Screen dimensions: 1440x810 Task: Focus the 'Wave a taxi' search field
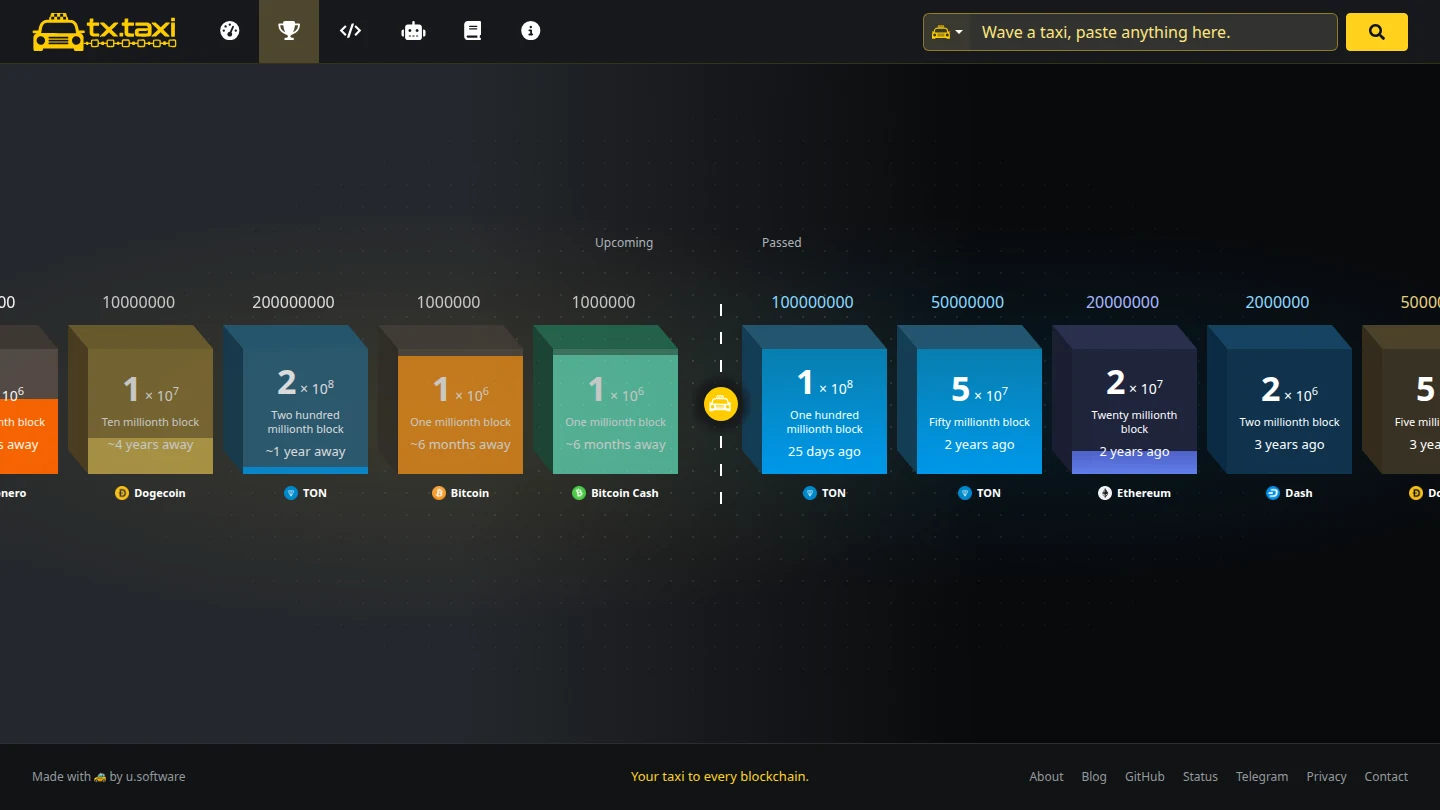tap(1153, 32)
